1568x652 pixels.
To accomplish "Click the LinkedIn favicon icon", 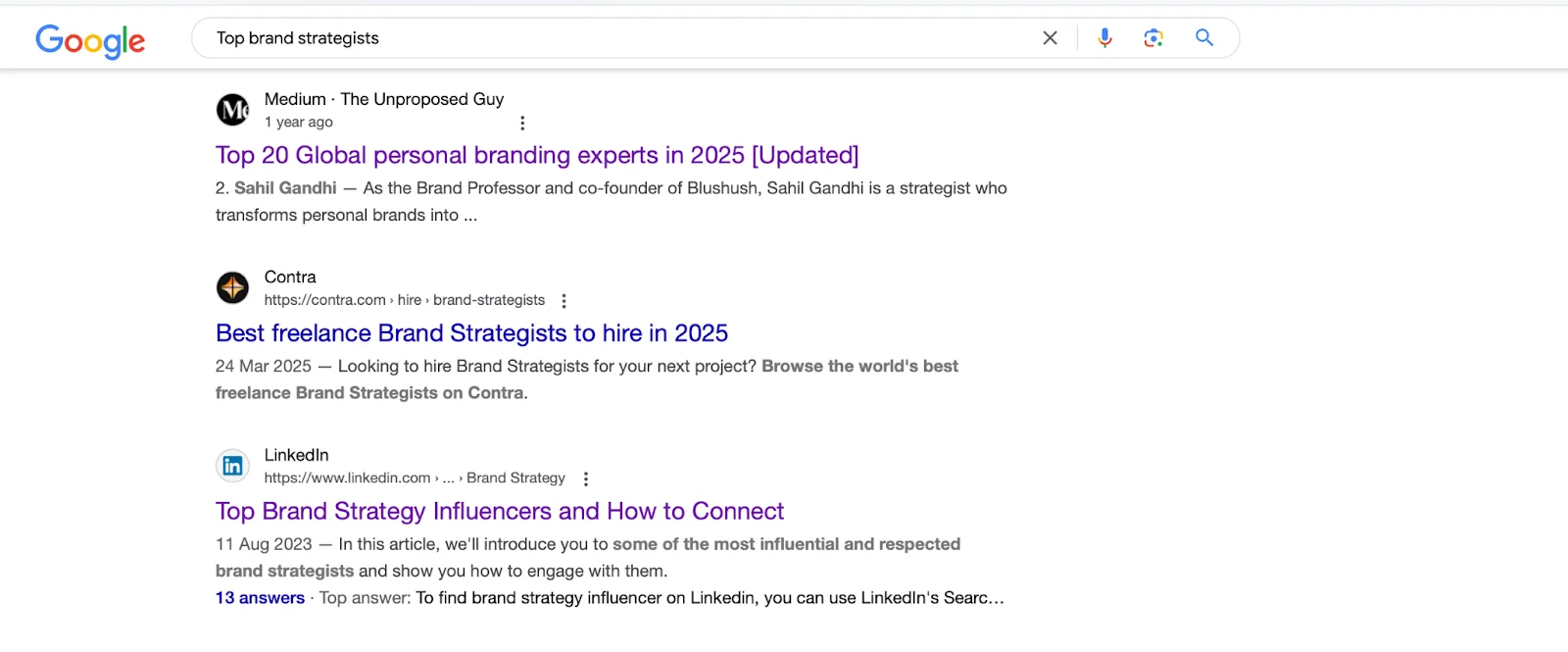I will click(233, 466).
